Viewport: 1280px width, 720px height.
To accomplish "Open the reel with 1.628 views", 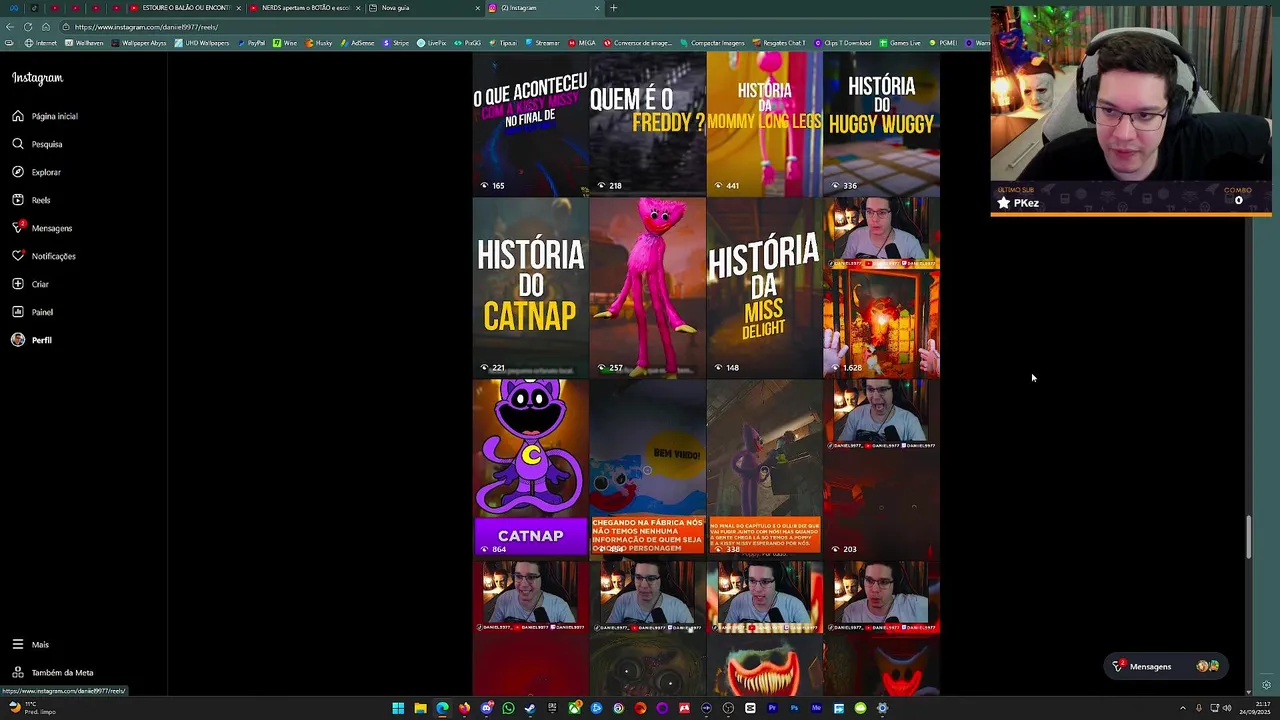I will 881,287.
